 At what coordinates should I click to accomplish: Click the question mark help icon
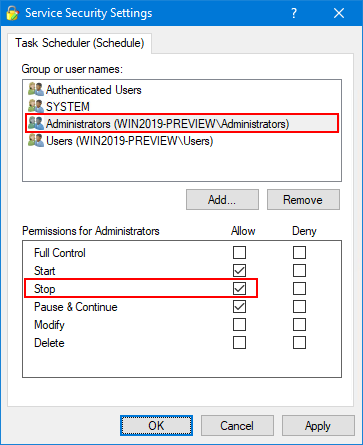click(294, 13)
